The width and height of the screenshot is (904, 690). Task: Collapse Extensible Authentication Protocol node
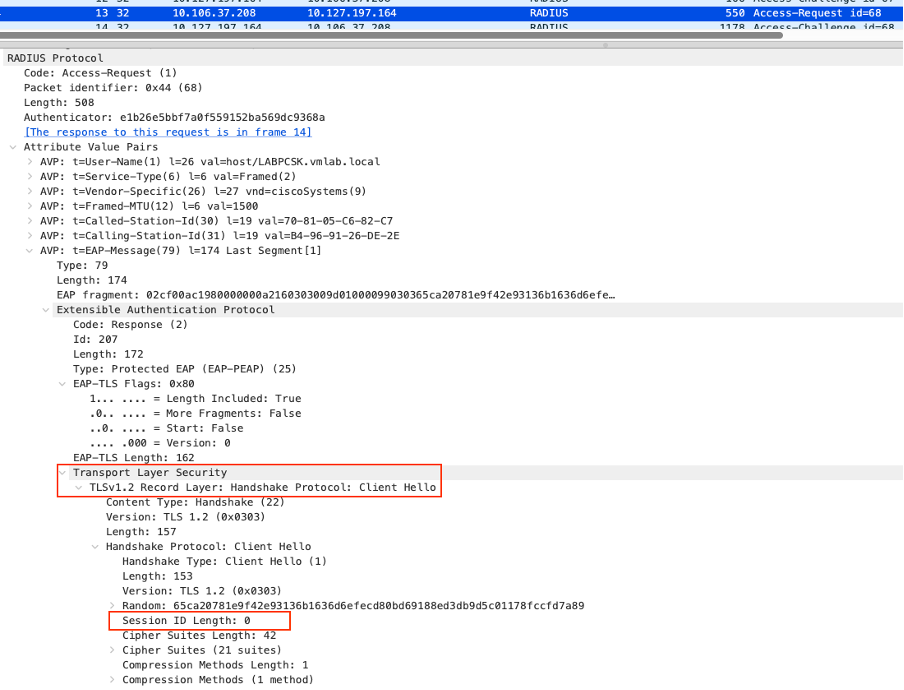46,310
